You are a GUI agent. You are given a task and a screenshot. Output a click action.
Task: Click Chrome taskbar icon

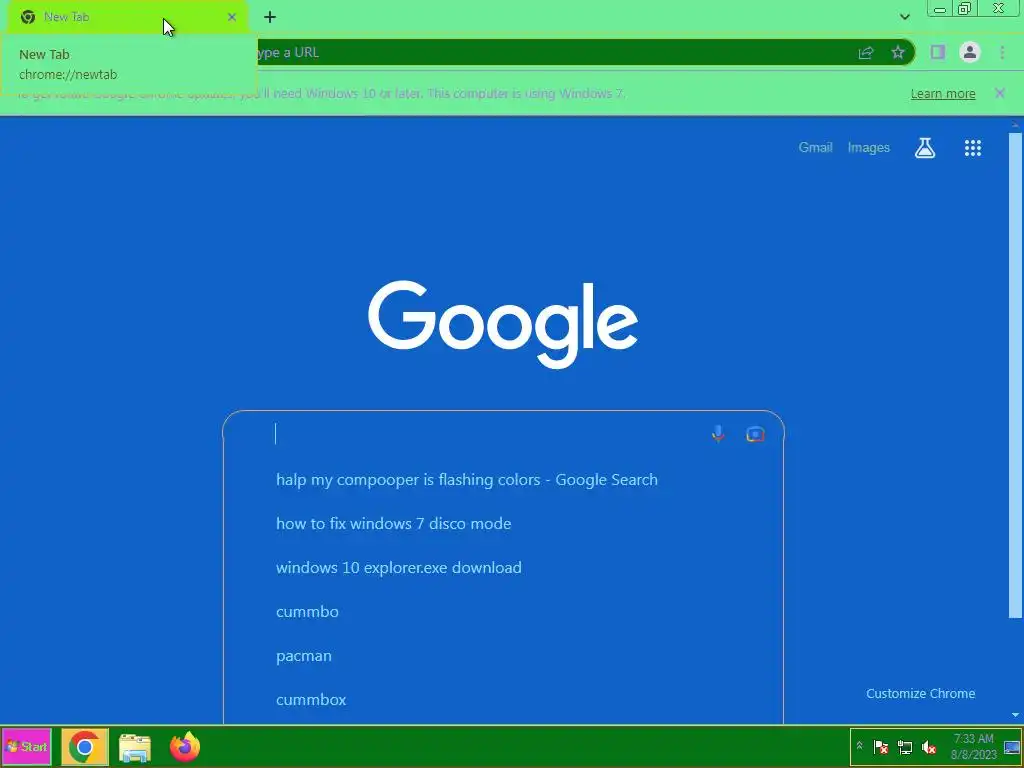(84, 747)
